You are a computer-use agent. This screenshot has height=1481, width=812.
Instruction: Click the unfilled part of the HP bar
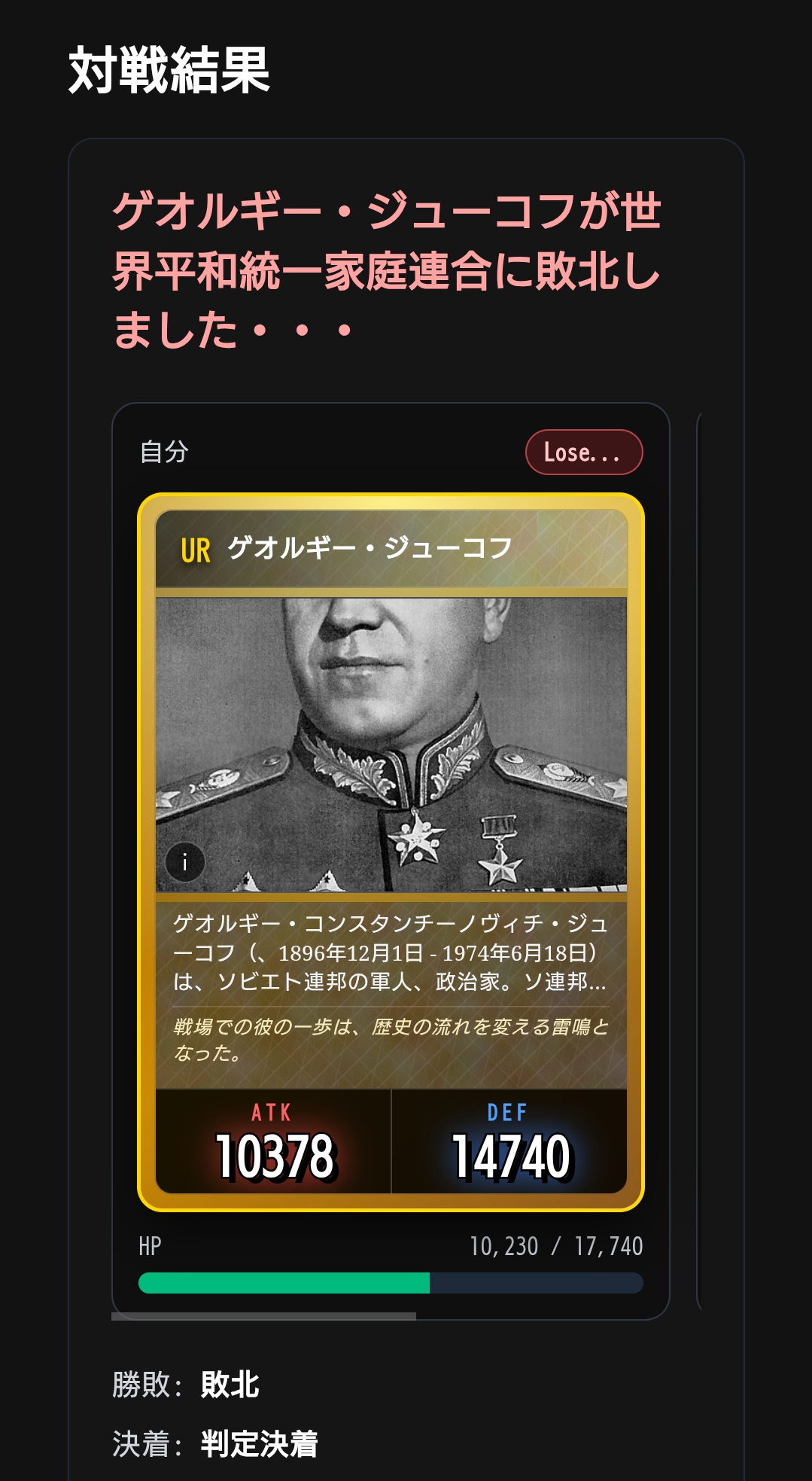coord(537,1283)
